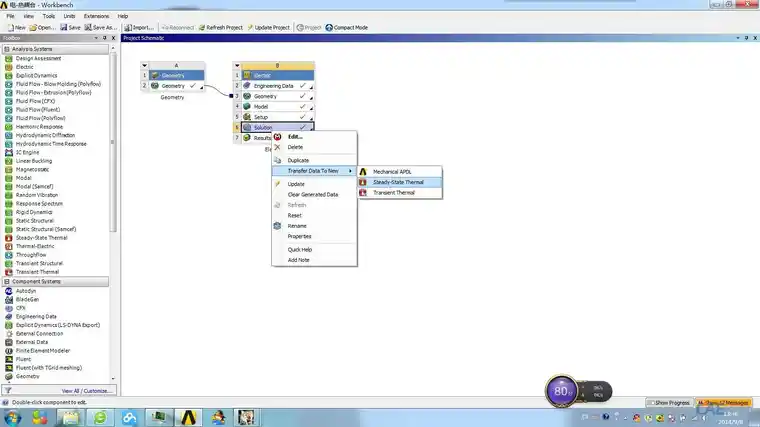
Task: Pin the Project Schematic panel
Action: click(746, 38)
